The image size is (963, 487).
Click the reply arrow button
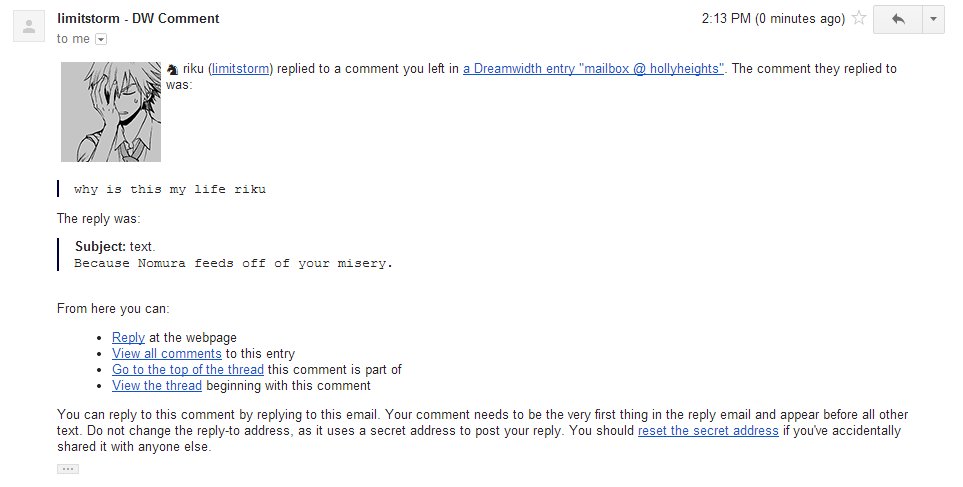898,19
